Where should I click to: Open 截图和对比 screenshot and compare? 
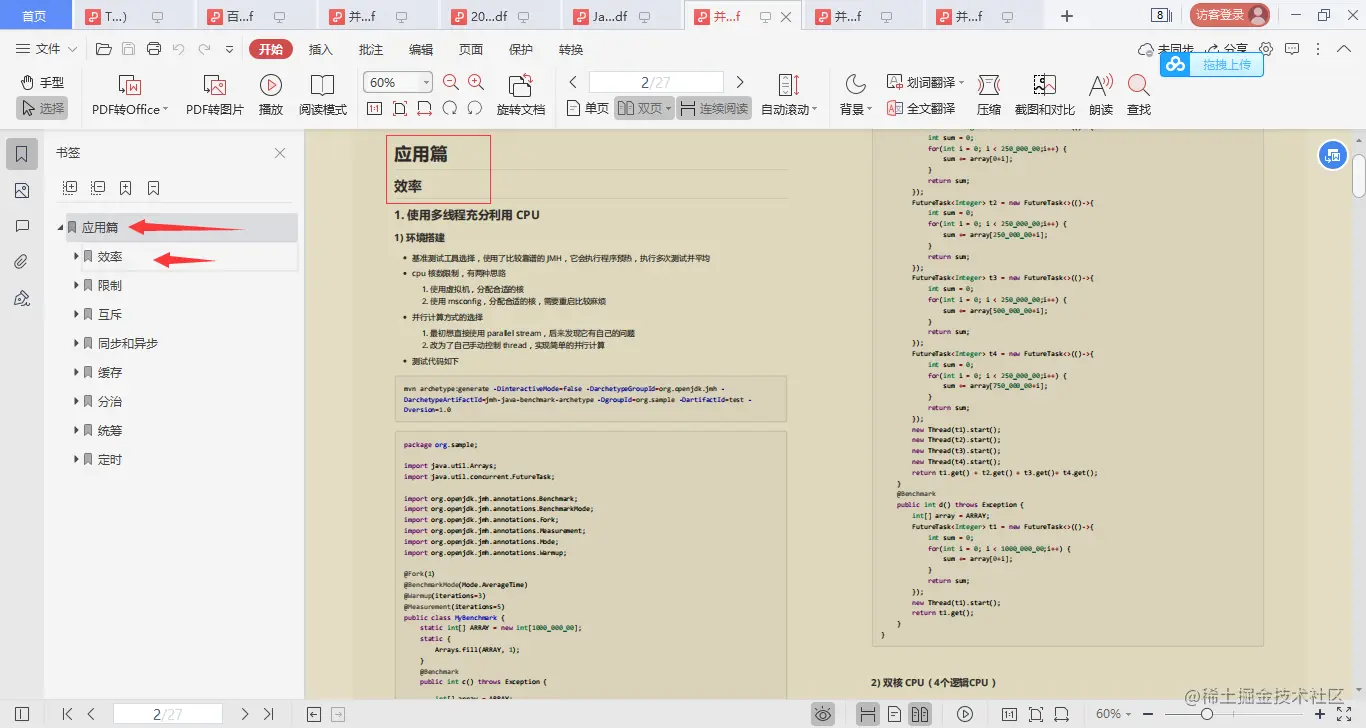click(x=1045, y=96)
